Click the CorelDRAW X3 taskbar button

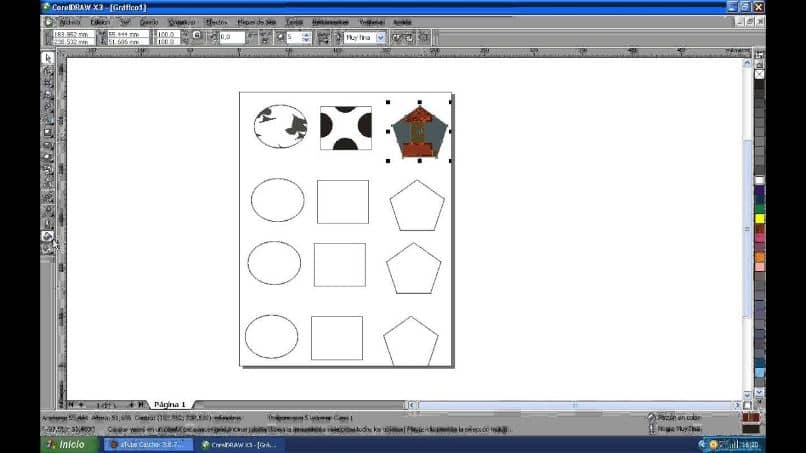(242, 445)
